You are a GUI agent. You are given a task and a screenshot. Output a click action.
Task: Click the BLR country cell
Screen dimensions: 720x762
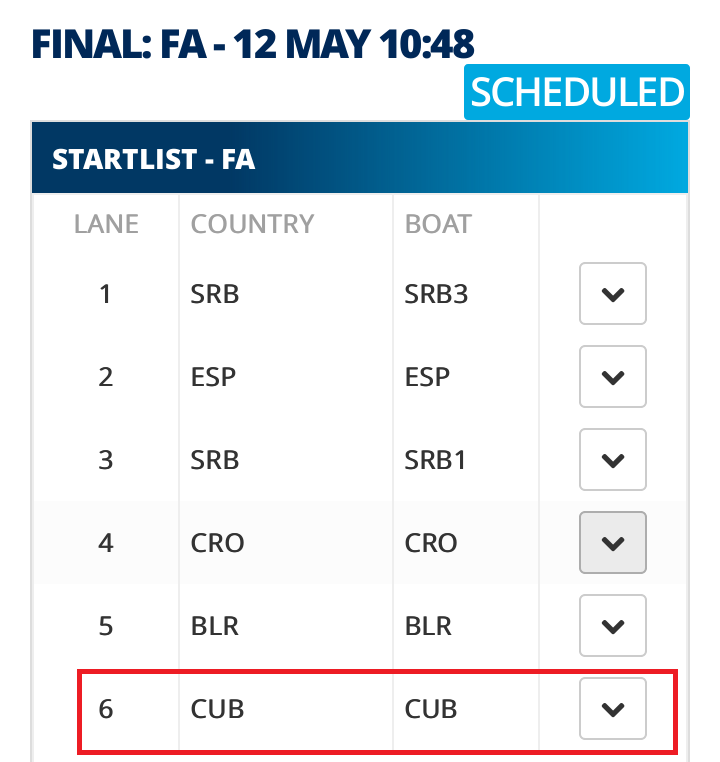tap(286, 626)
